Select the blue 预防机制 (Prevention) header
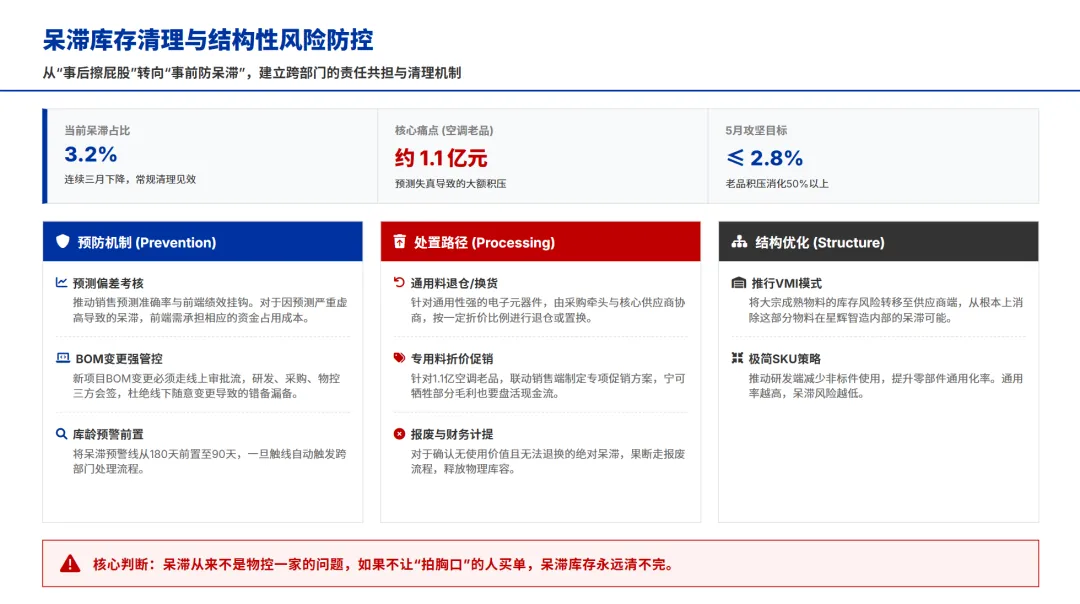The height and width of the screenshot is (604, 1080). pyautogui.click(x=202, y=241)
